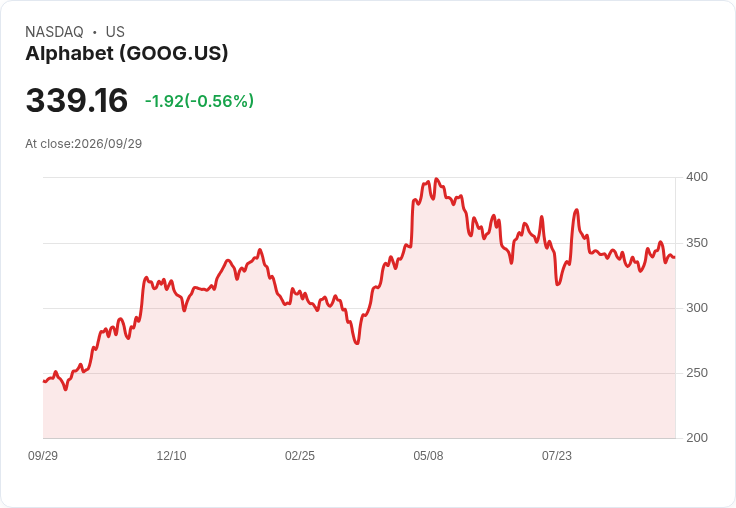736x508 pixels.
Task: Click the chart peak near 400 in May
Action: [x=437, y=179]
